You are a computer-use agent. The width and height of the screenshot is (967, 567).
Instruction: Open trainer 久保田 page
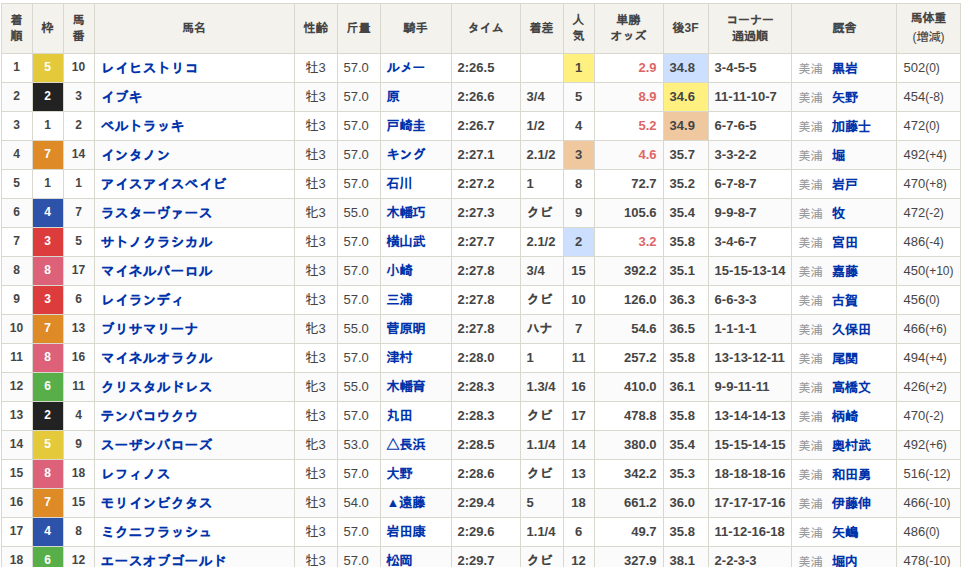(851, 329)
